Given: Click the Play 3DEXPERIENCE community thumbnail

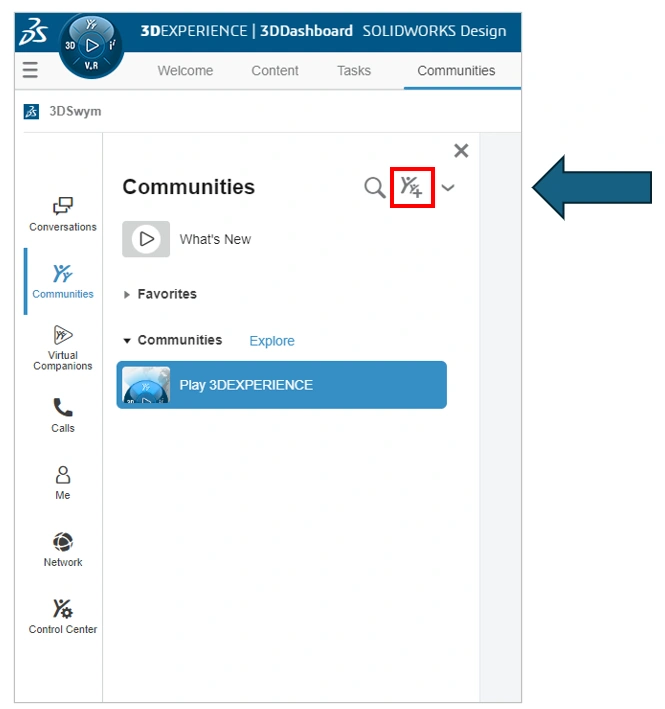Looking at the screenshot, I should pos(146,385).
